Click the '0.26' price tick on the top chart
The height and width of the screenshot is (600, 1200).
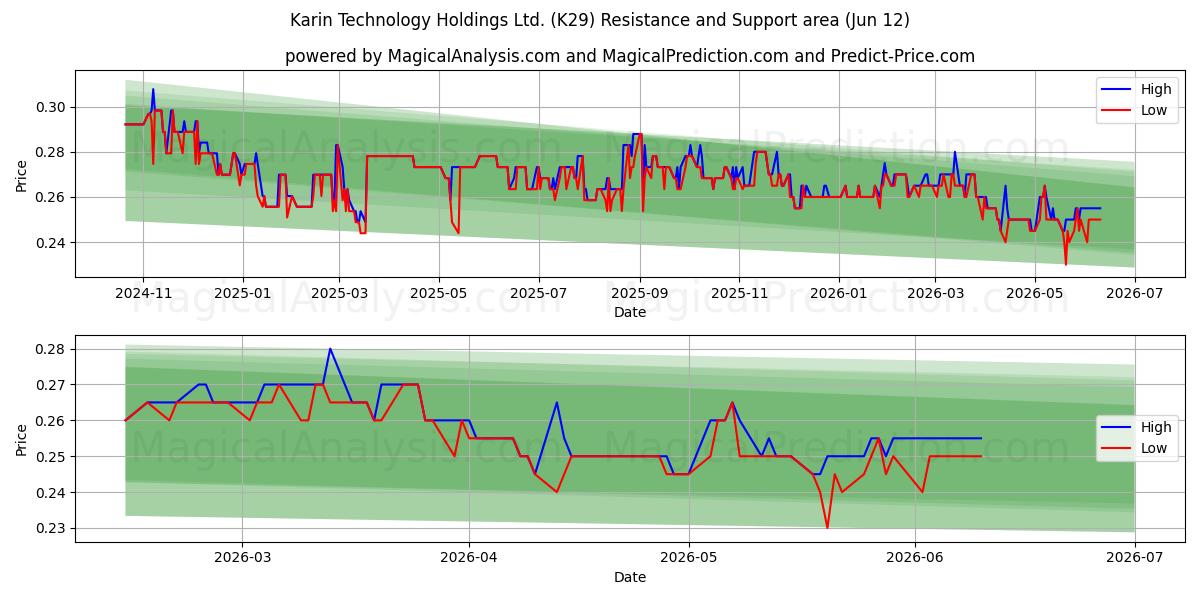(x=51, y=197)
